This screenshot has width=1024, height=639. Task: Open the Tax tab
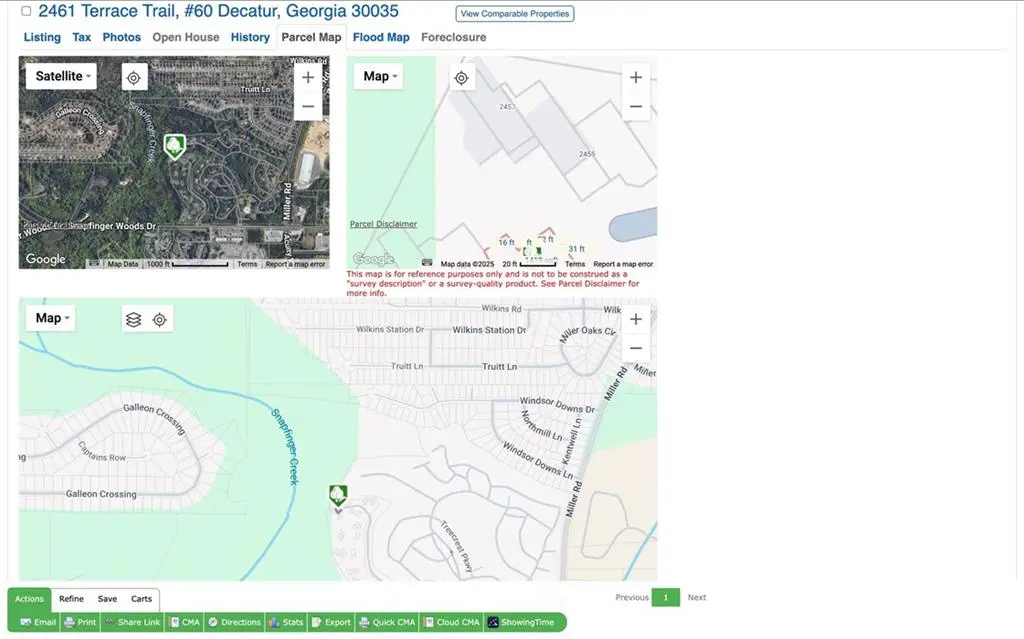tap(82, 37)
